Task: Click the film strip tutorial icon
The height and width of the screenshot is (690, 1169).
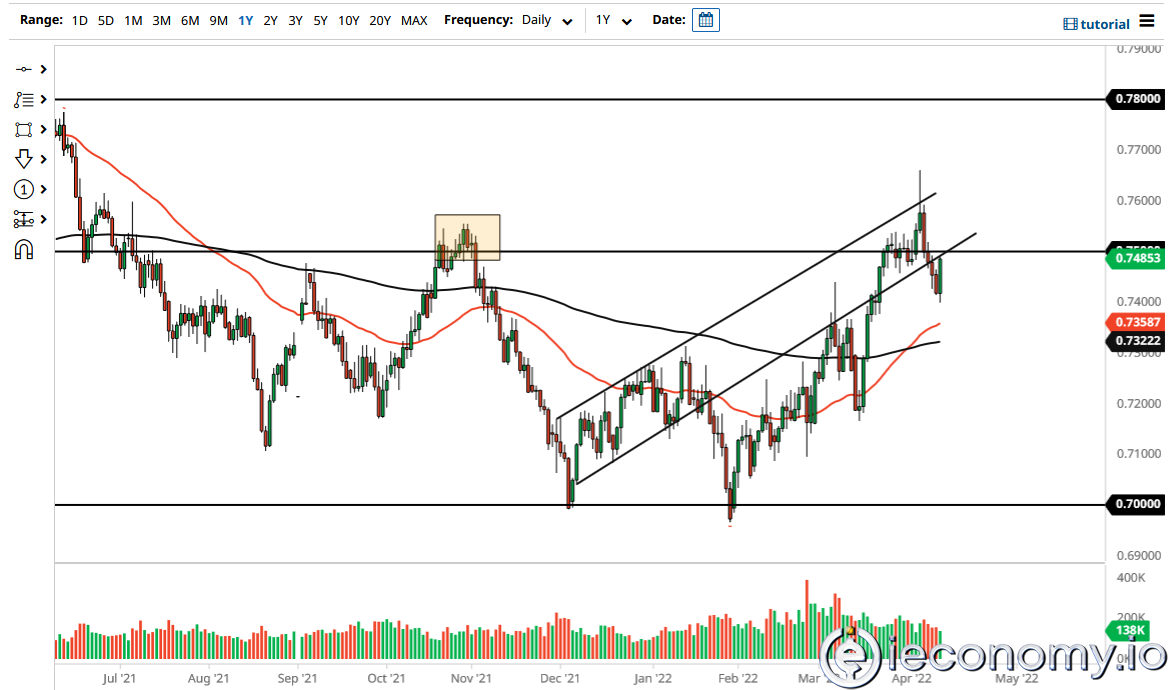Action: click(x=1070, y=20)
